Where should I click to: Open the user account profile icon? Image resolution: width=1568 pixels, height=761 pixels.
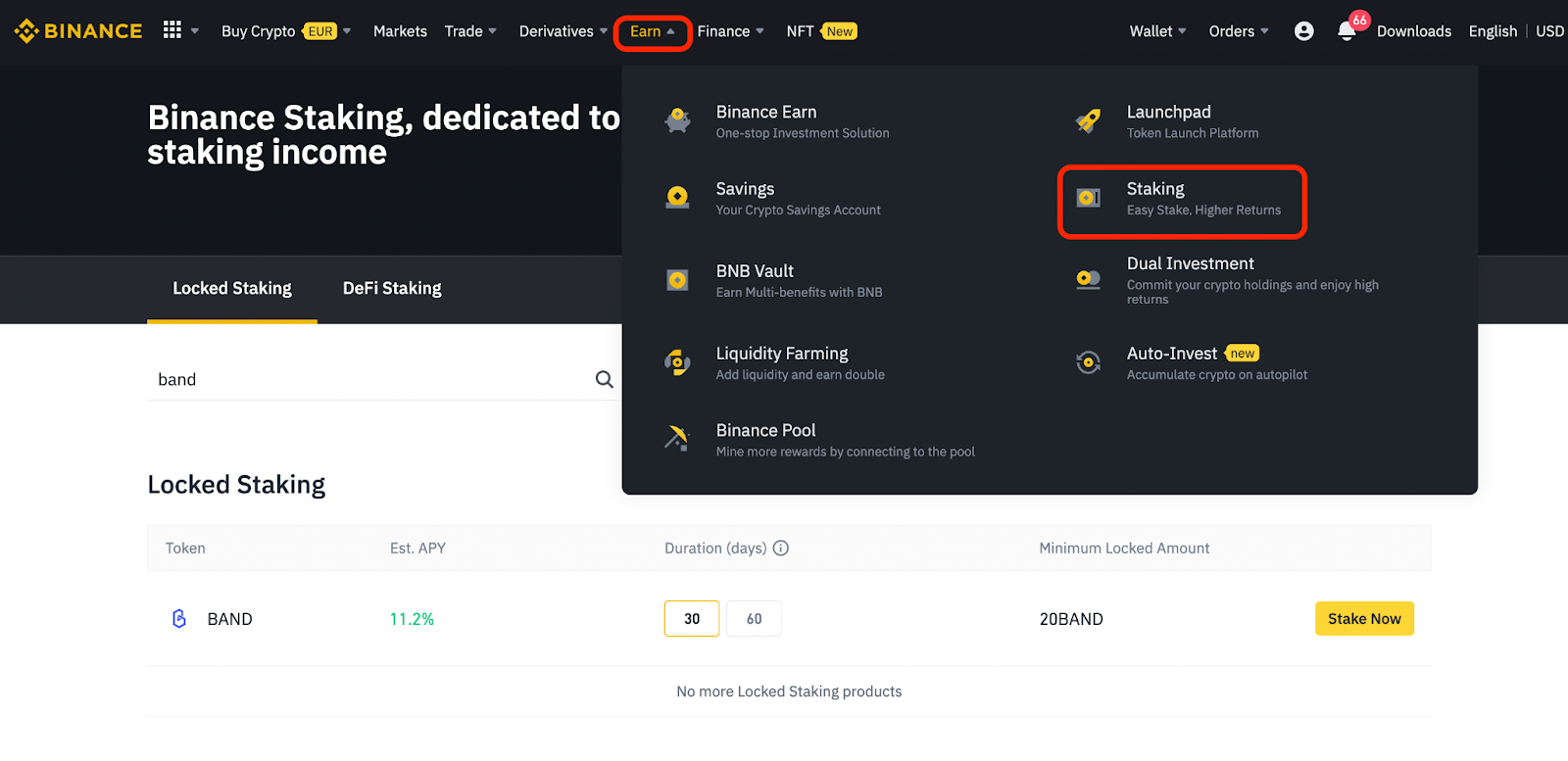pos(1303,31)
